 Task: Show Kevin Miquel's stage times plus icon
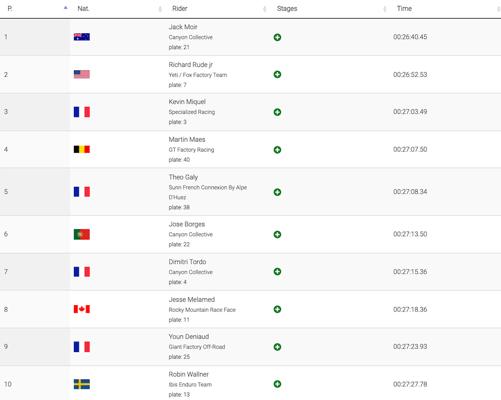[x=277, y=112]
